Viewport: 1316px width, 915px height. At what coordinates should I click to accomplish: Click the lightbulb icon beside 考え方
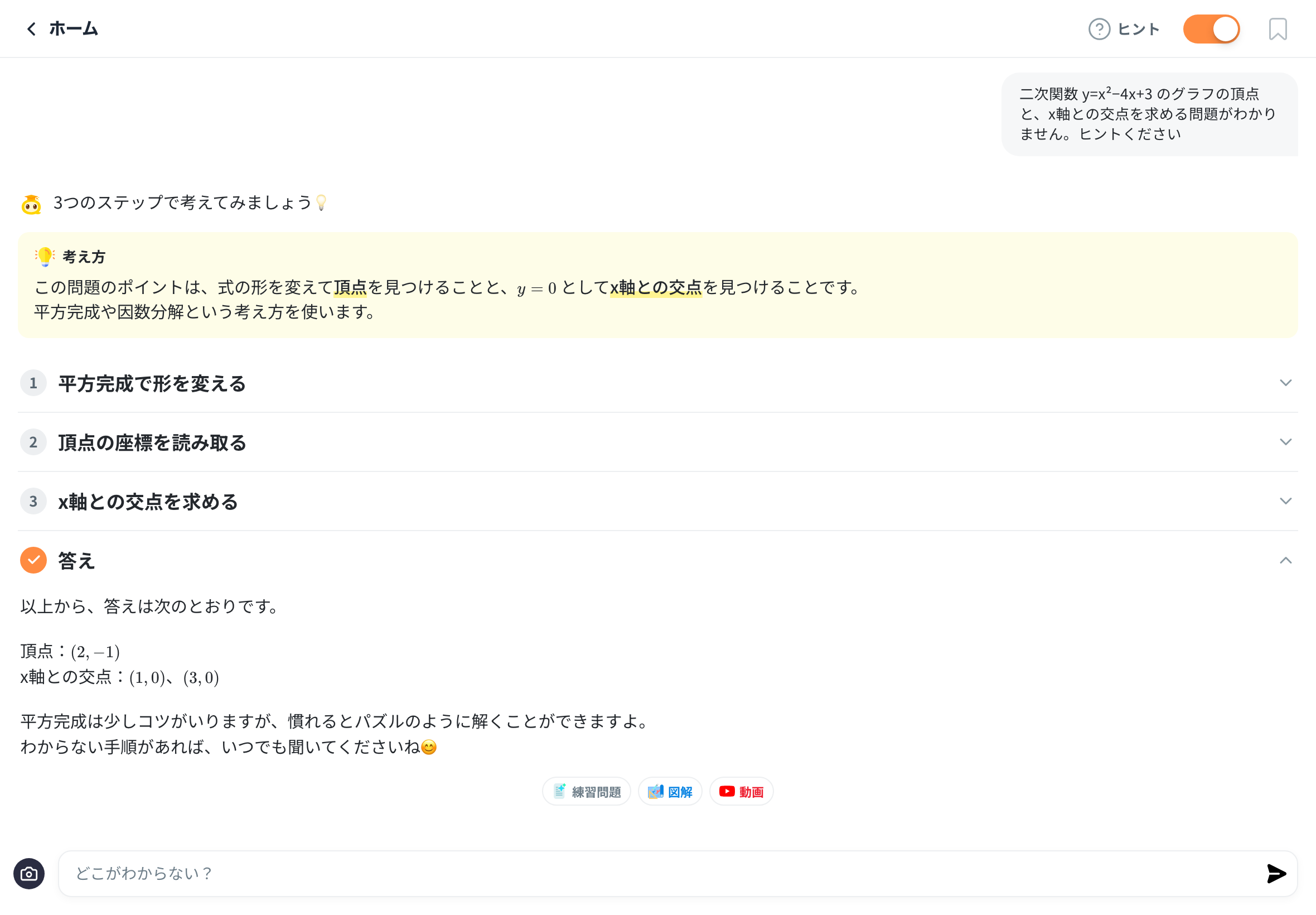click(x=45, y=256)
